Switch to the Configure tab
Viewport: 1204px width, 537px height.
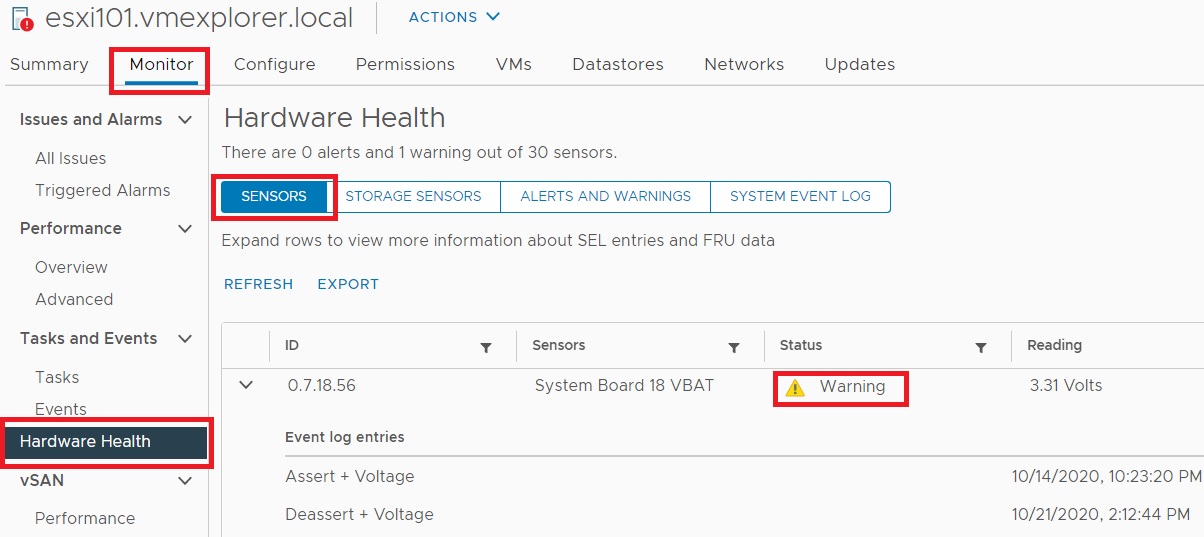click(x=274, y=64)
